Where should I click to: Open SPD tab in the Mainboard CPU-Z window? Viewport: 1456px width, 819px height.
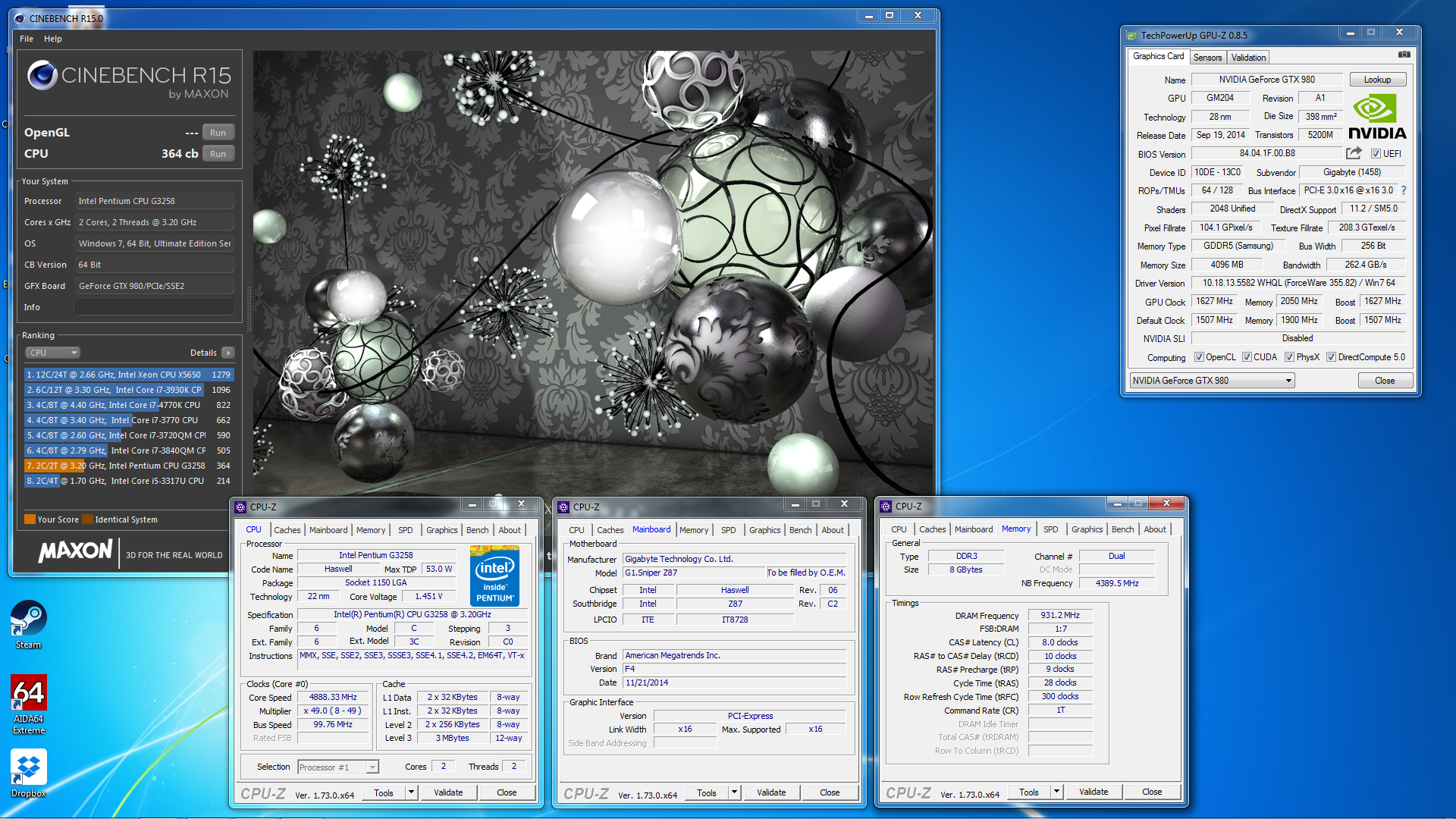(x=729, y=530)
